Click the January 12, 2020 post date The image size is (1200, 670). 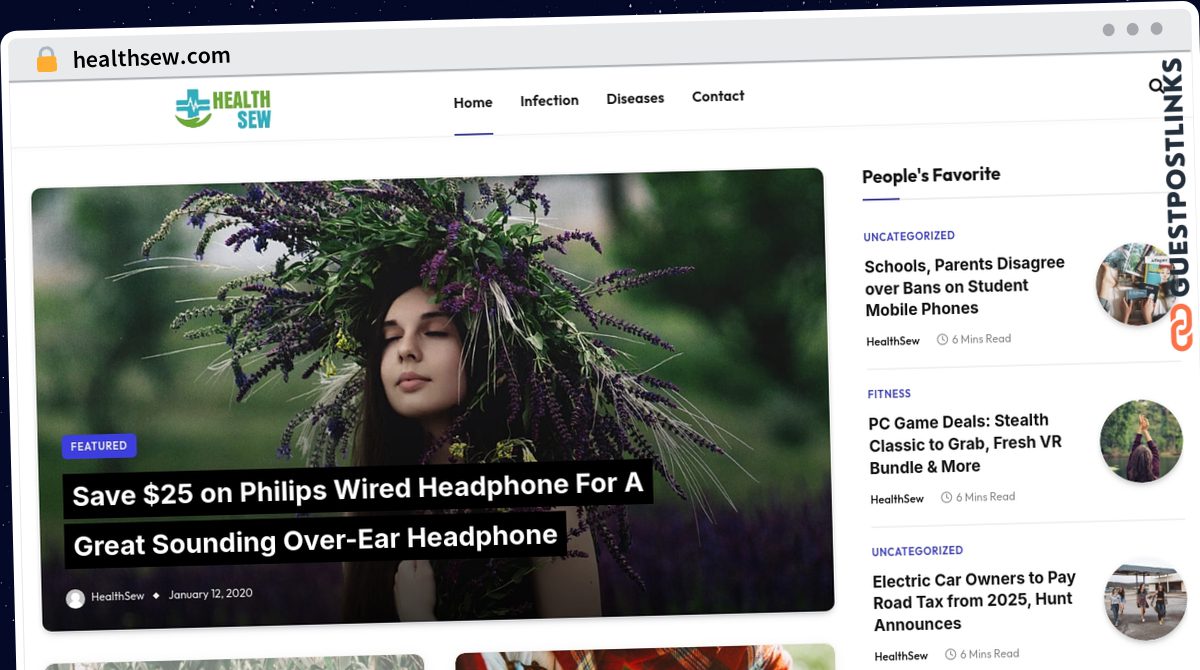coord(210,594)
